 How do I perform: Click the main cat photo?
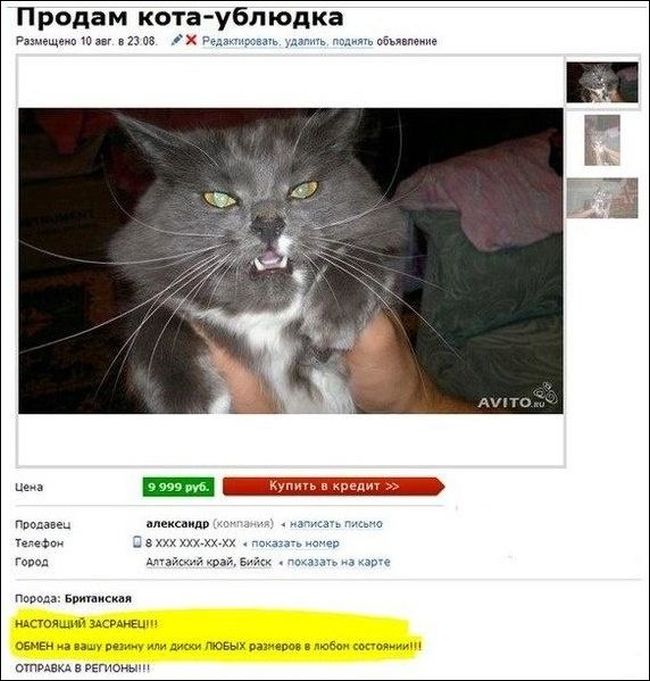[290, 261]
